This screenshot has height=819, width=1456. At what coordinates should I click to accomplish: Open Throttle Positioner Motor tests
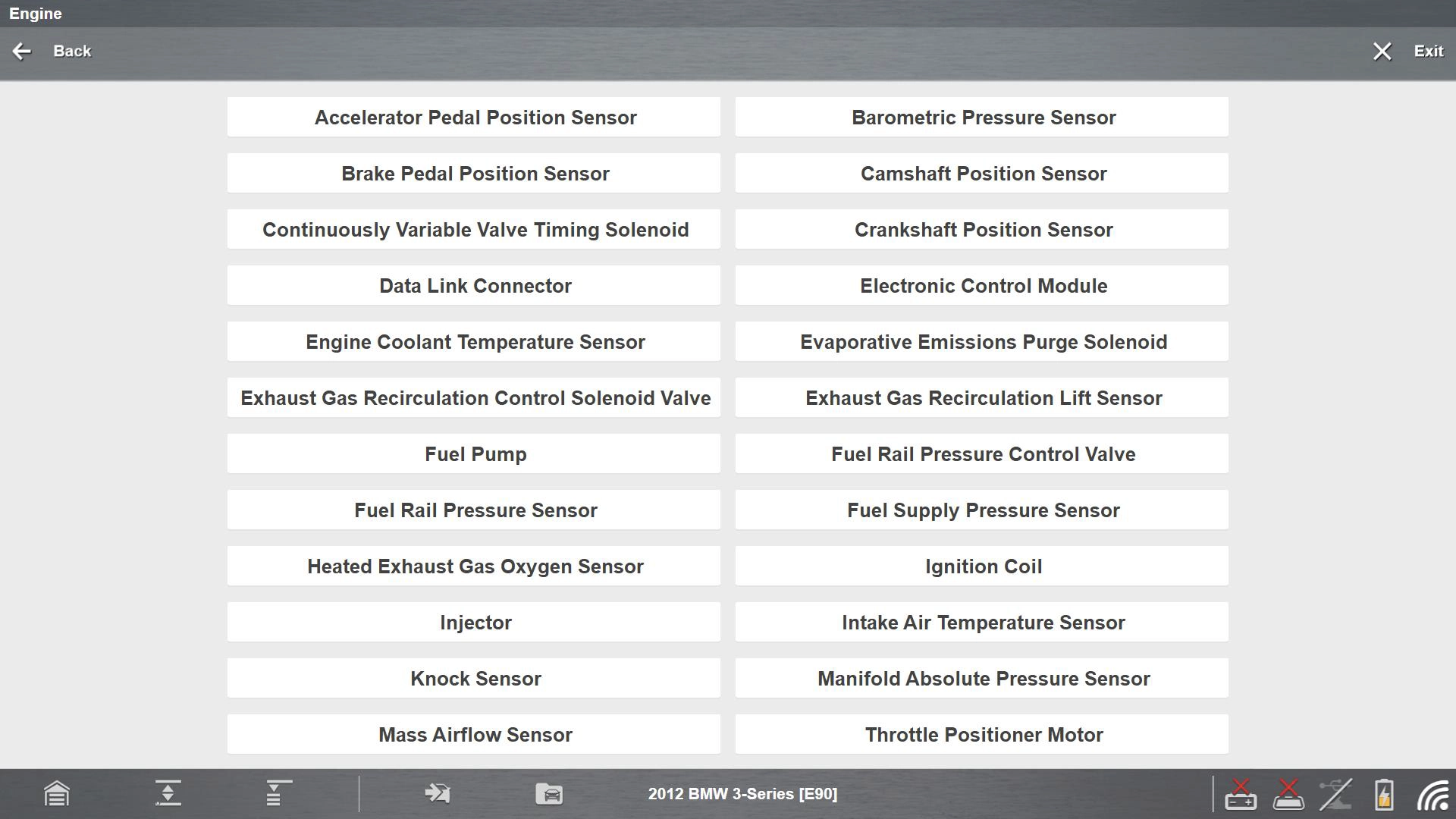(x=983, y=734)
